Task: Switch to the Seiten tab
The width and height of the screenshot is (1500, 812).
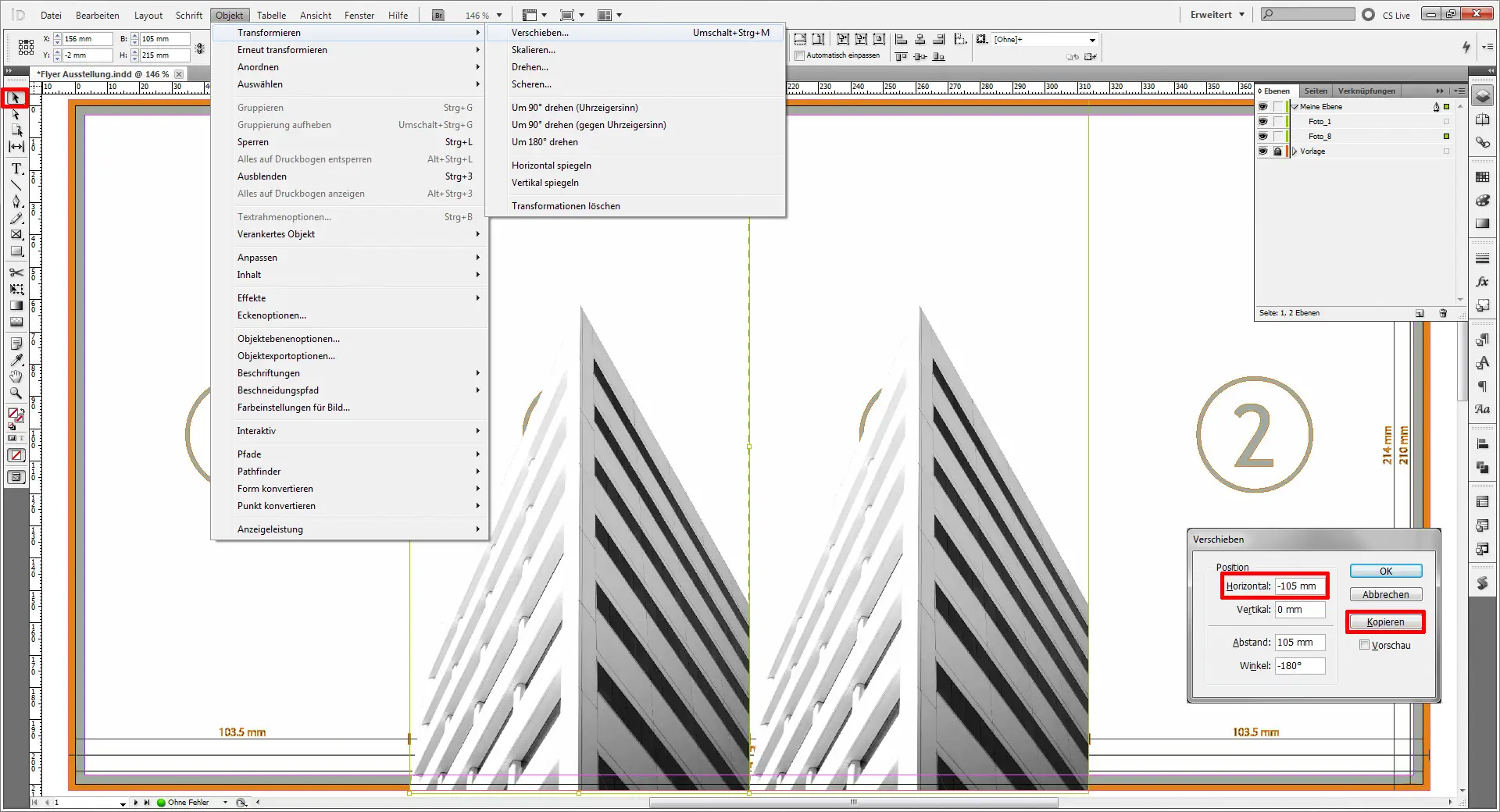Action: 1315,91
